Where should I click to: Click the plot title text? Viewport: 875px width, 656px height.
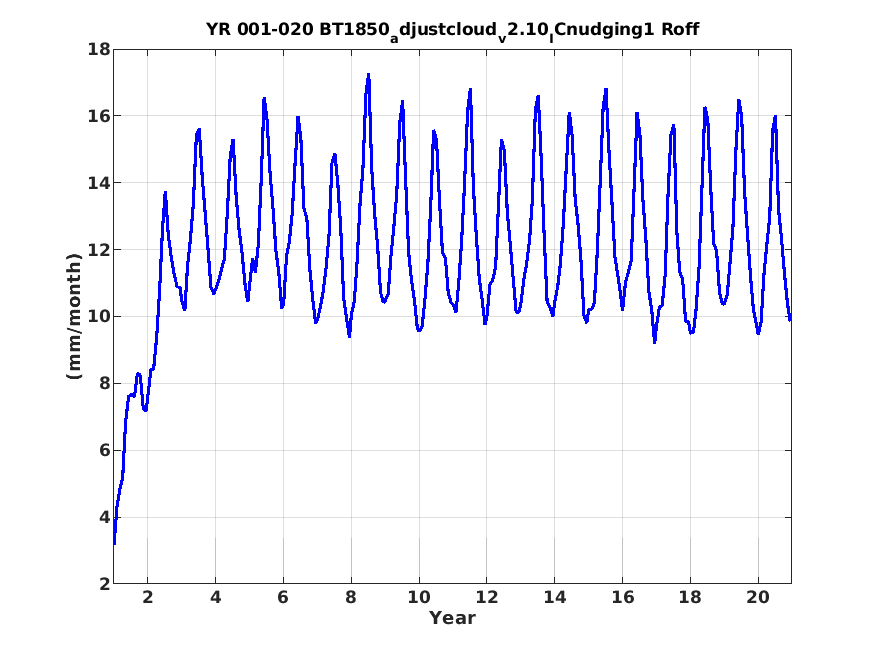pos(452,30)
